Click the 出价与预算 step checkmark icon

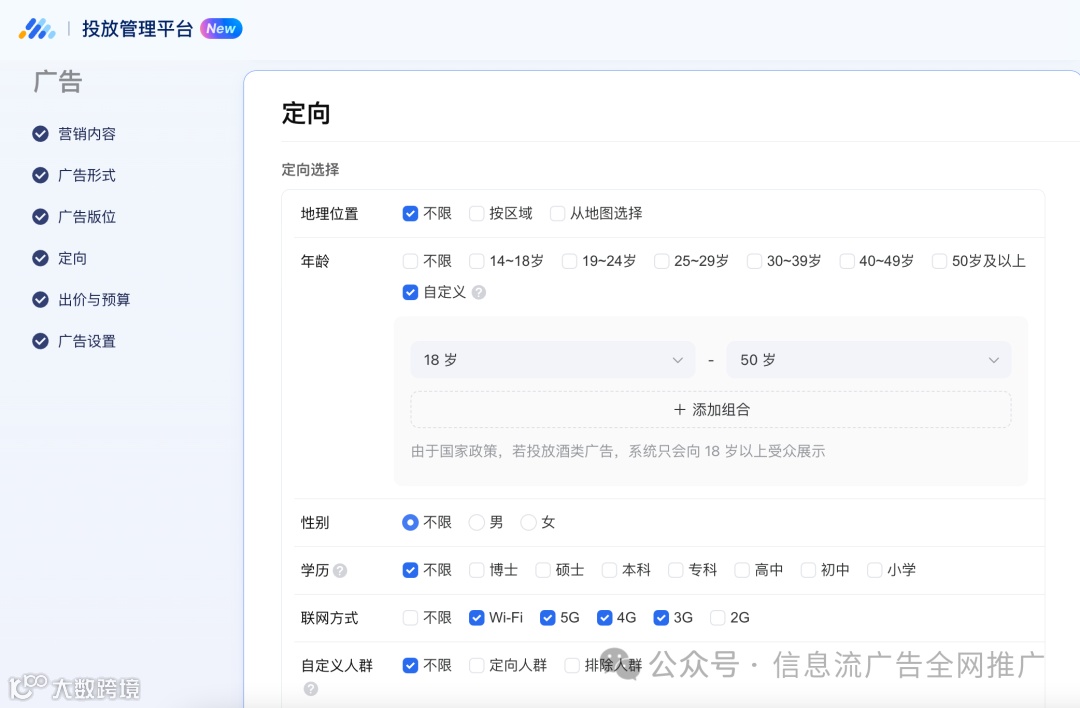[38, 299]
